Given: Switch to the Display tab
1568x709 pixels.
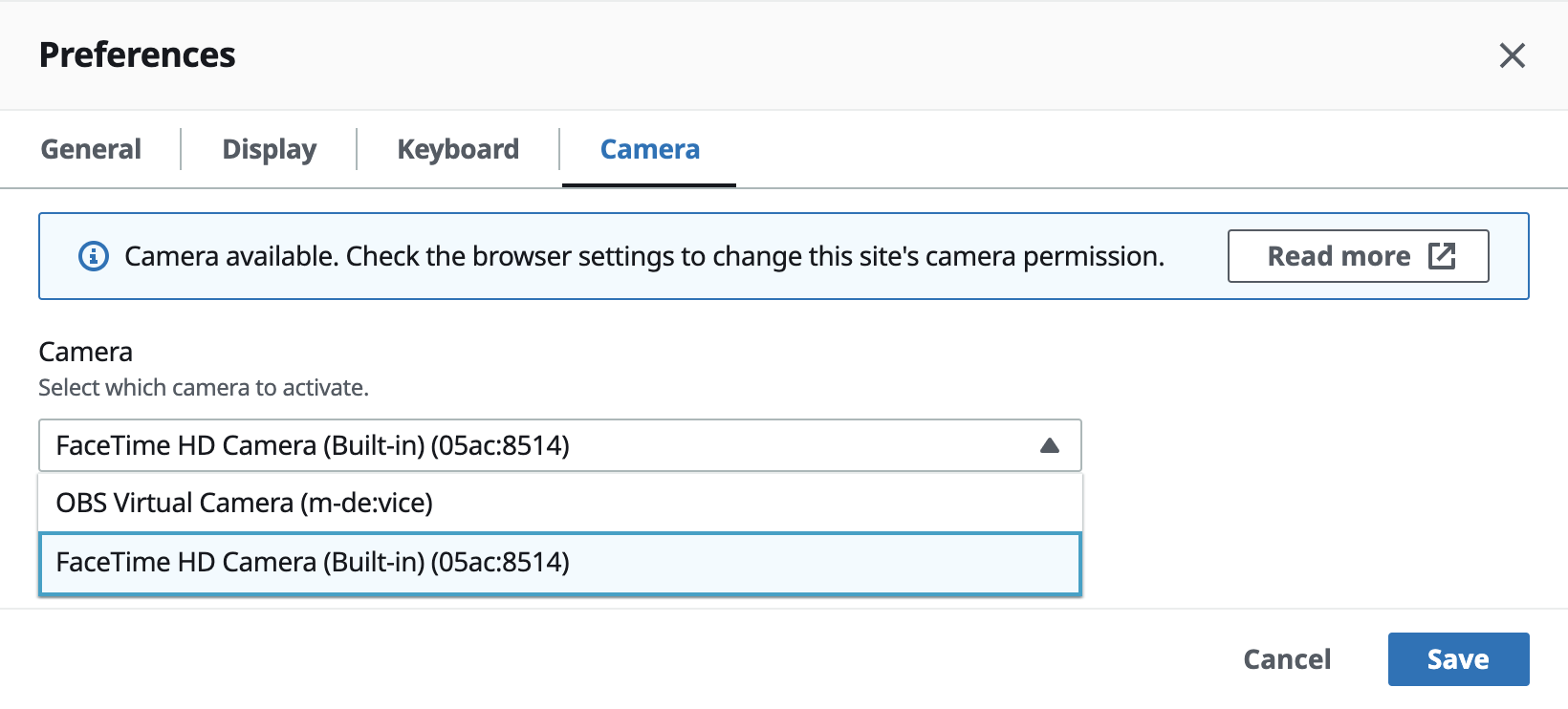Looking at the screenshot, I should click(269, 149).
